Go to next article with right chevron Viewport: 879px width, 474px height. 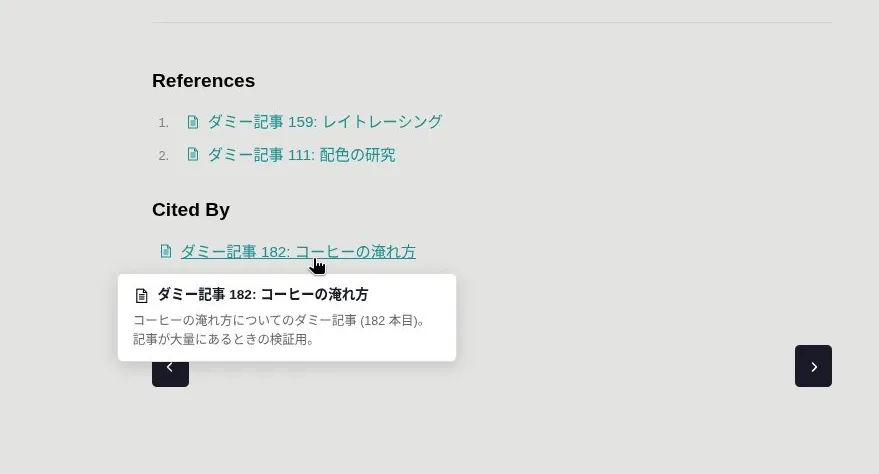tap(813, 366)
